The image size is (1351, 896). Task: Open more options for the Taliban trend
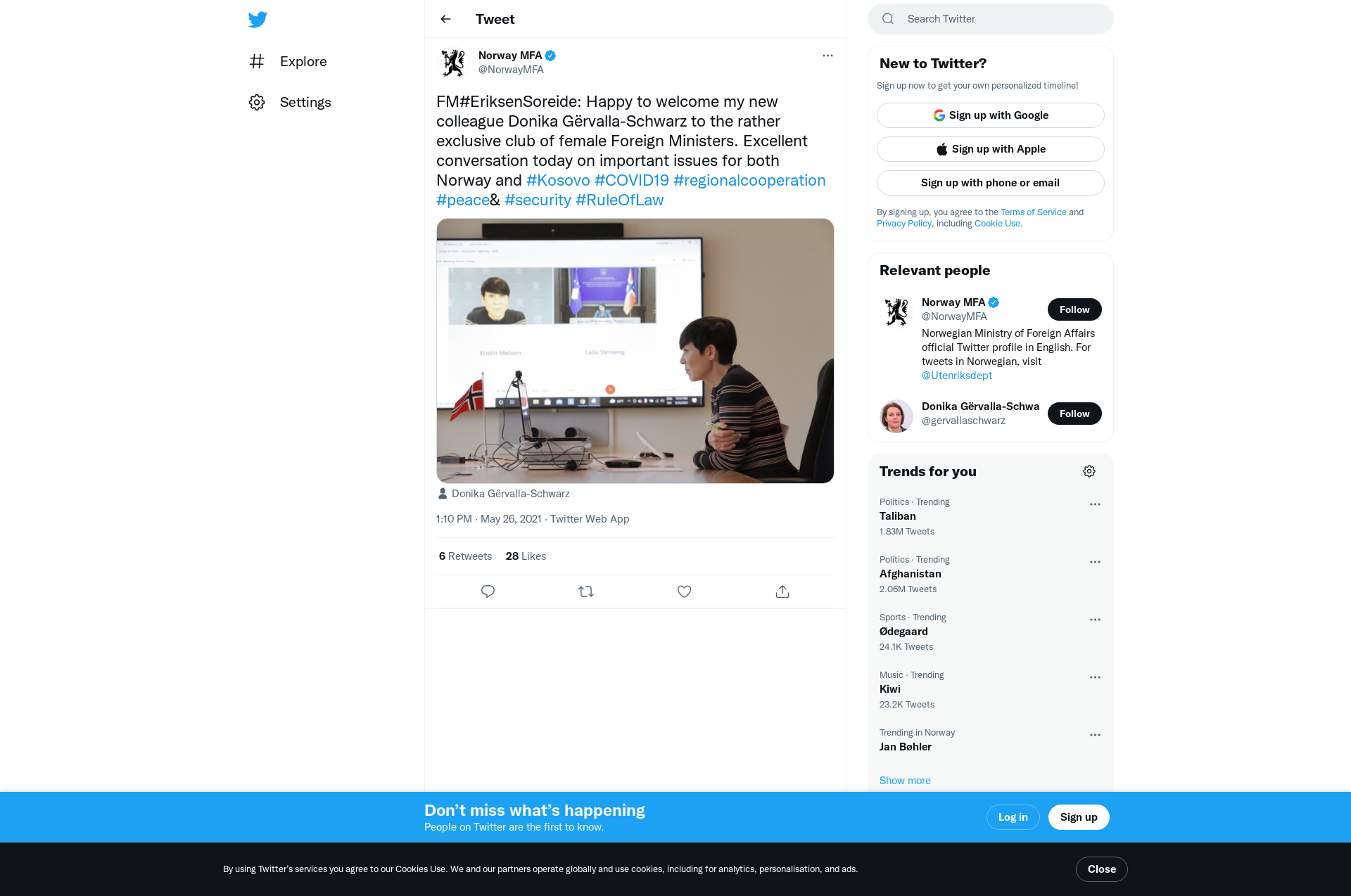(x=1095, y=504)
